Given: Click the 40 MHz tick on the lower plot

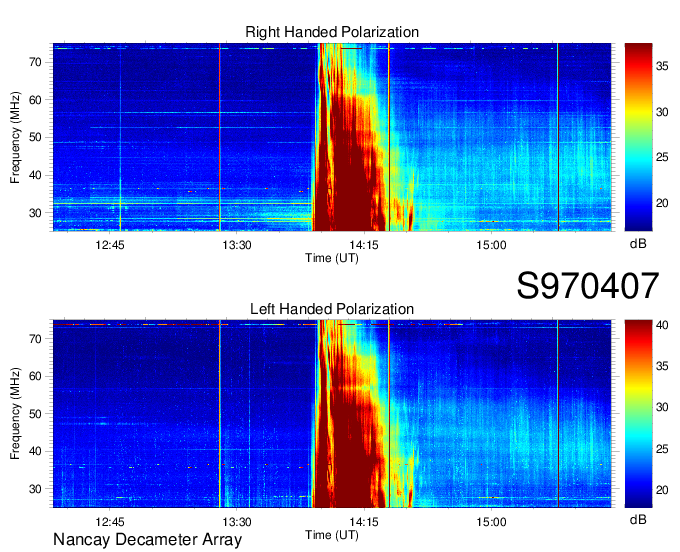Looking at the screenshot, I should tap(36, 452).
